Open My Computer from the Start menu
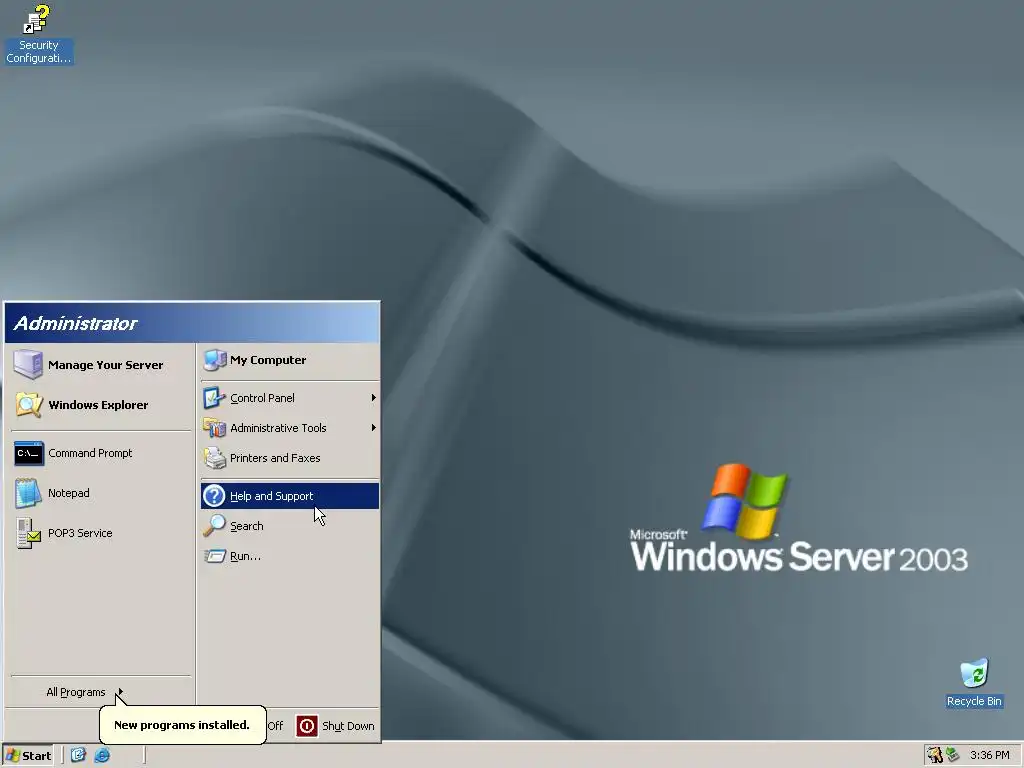 [x=289, y=360]
